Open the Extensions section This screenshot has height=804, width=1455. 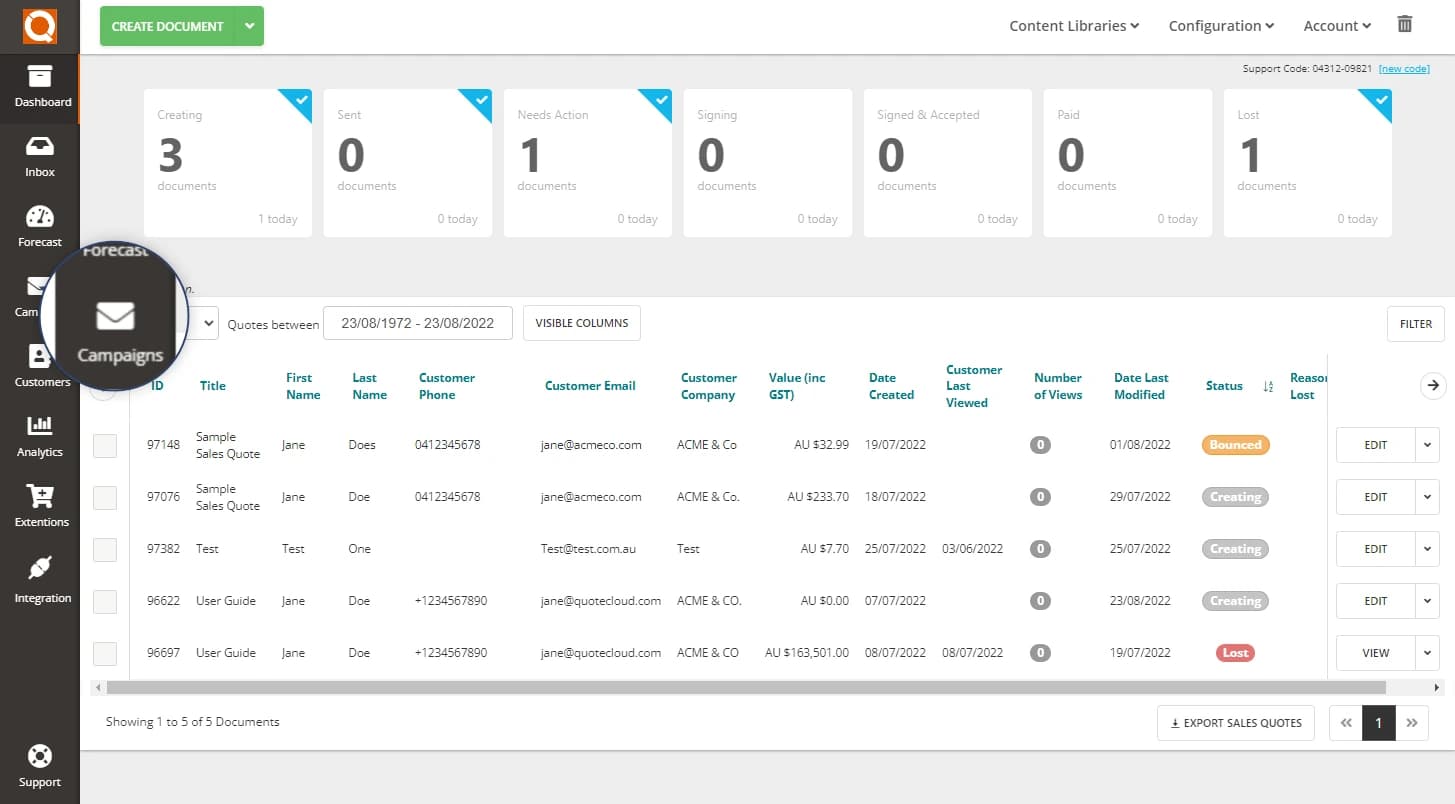pos(40,508)
